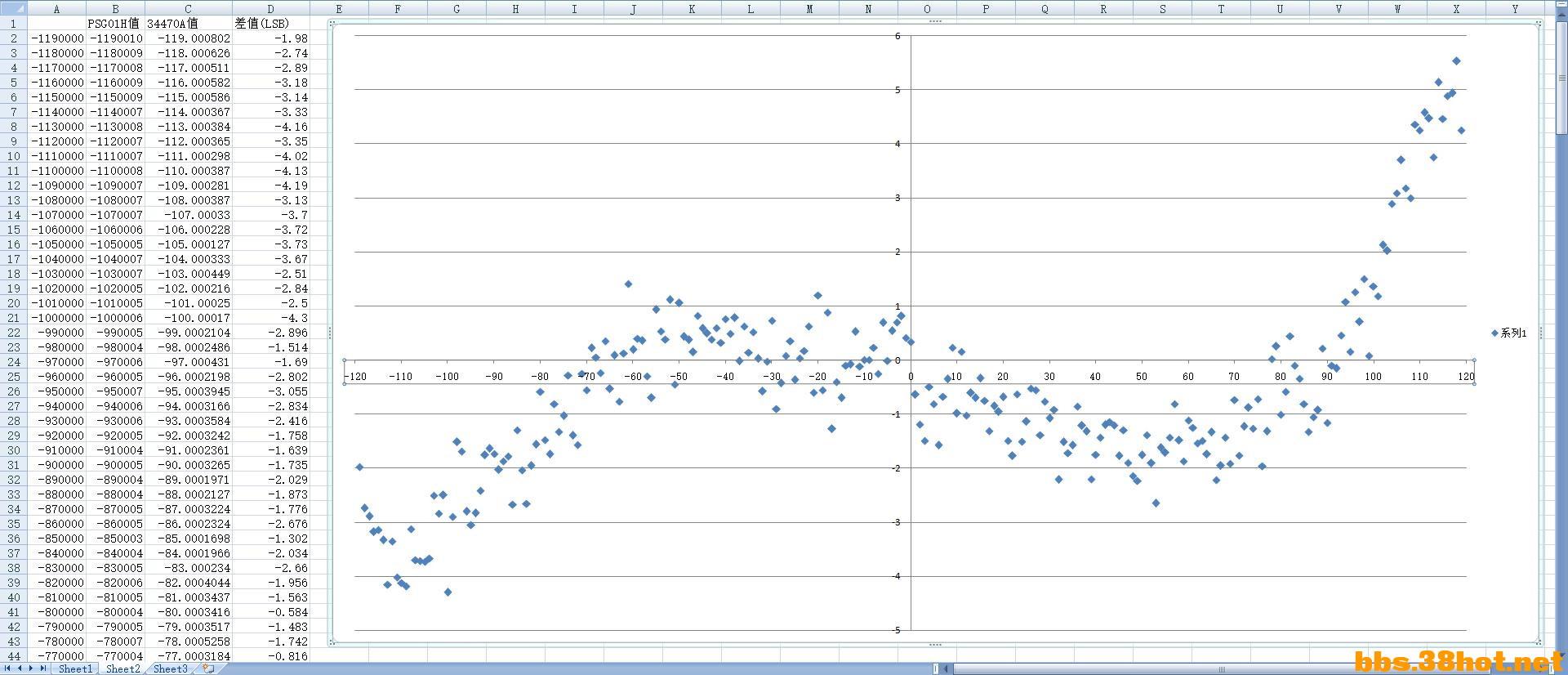Image resolution: width=1568 pixels, height=675 pixels.
Task: Switch to the Sheet3 tab
Action: 170,668
